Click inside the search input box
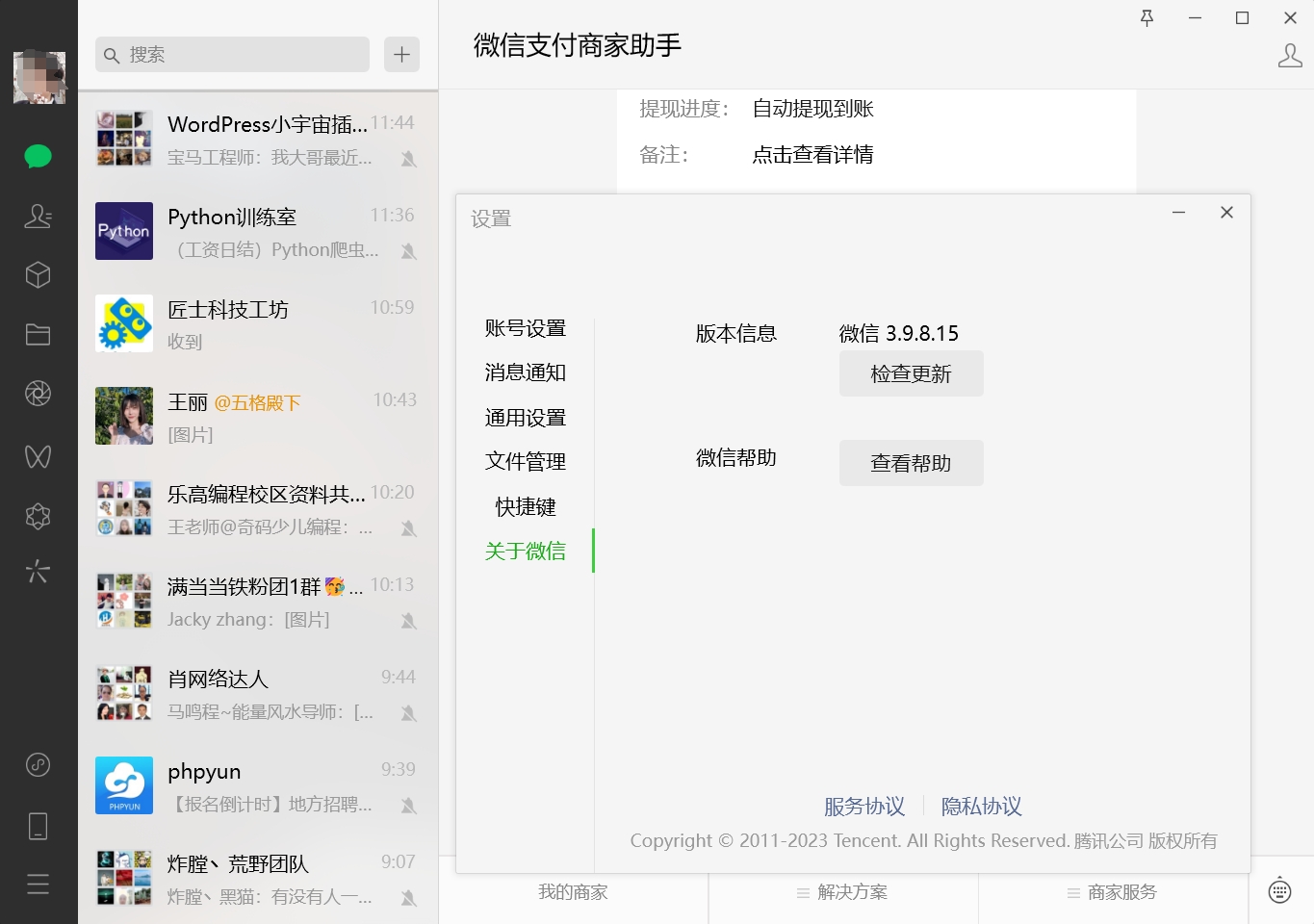The width and height of the screenshot is (1314, 924). tap(231, 54)
